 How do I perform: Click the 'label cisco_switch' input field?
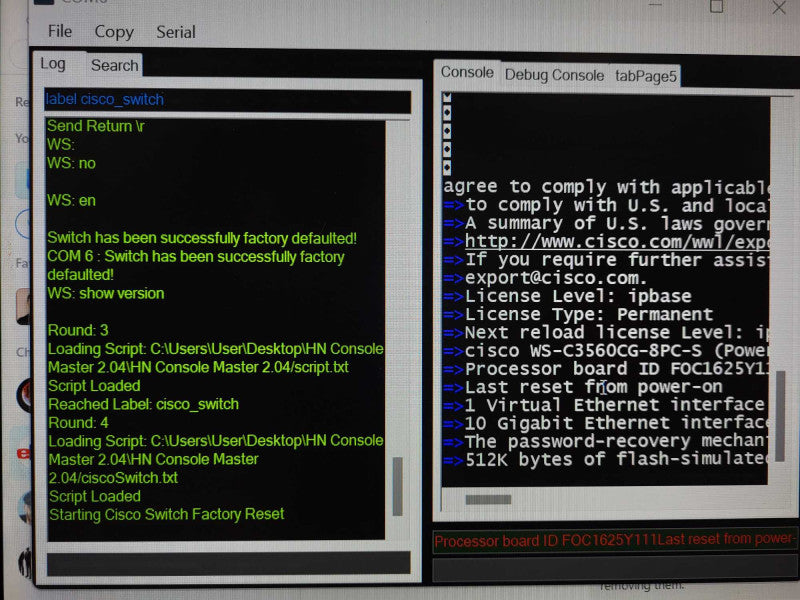(228, 100)
